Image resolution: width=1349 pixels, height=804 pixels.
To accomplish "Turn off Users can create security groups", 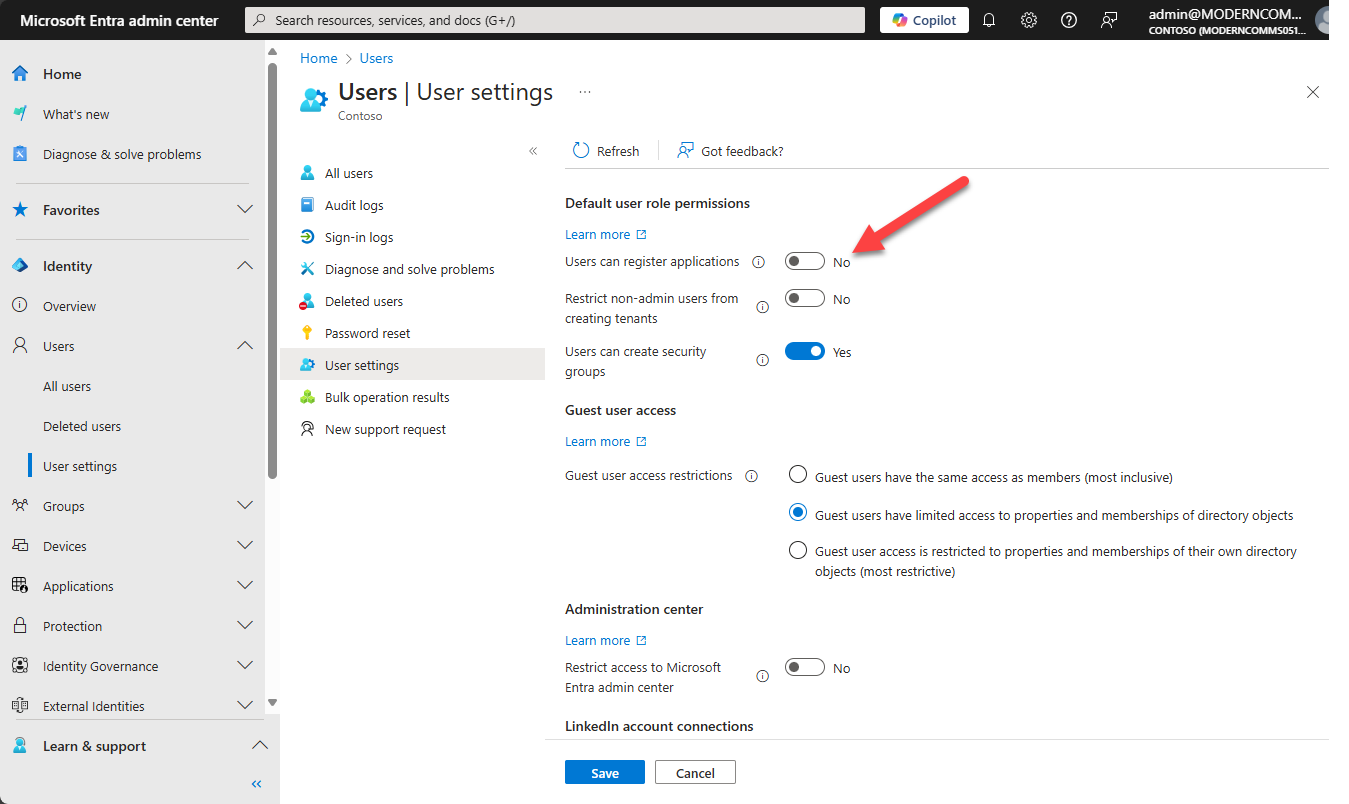I will point(805,352).
